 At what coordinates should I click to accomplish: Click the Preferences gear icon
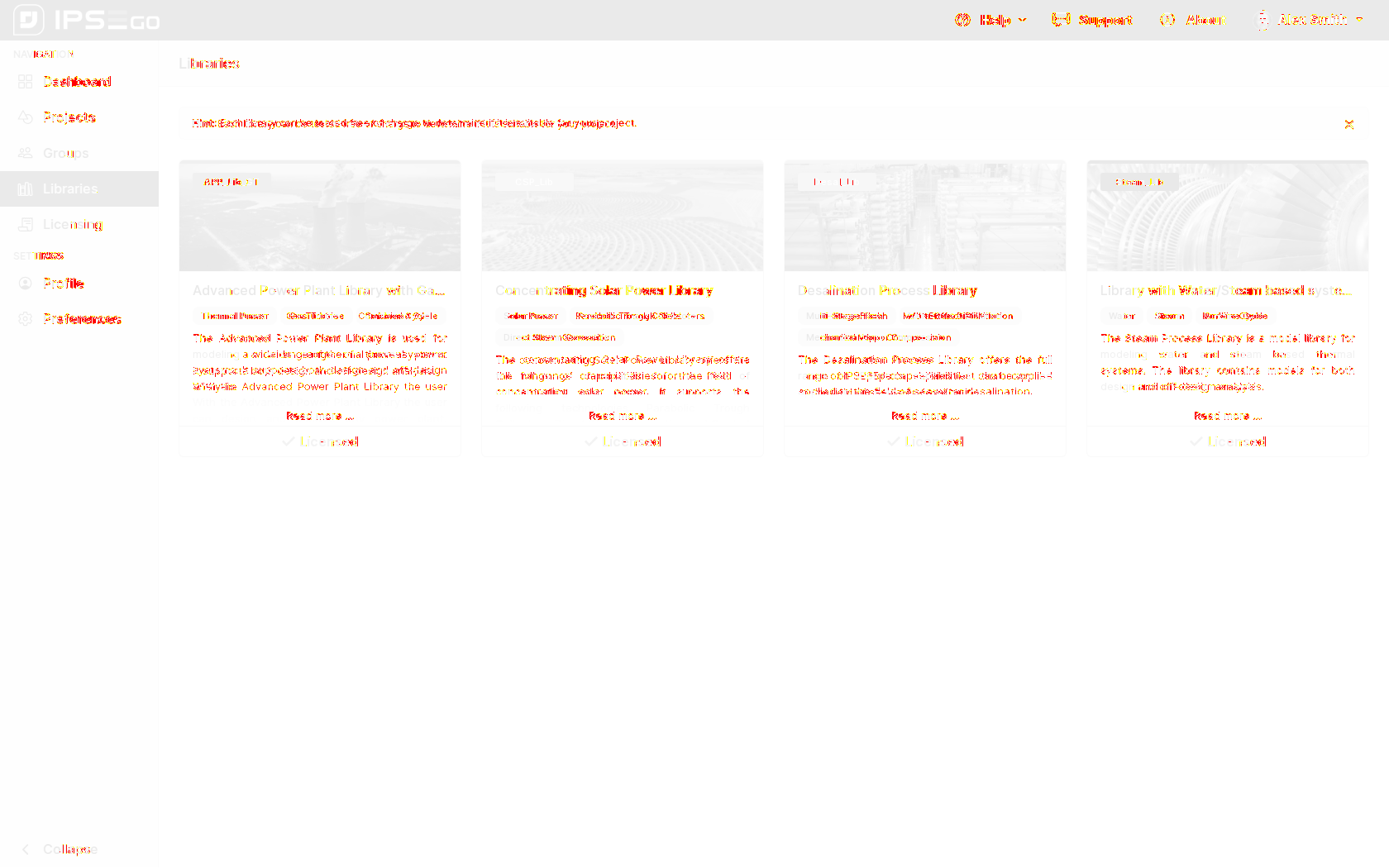(26, 319)
